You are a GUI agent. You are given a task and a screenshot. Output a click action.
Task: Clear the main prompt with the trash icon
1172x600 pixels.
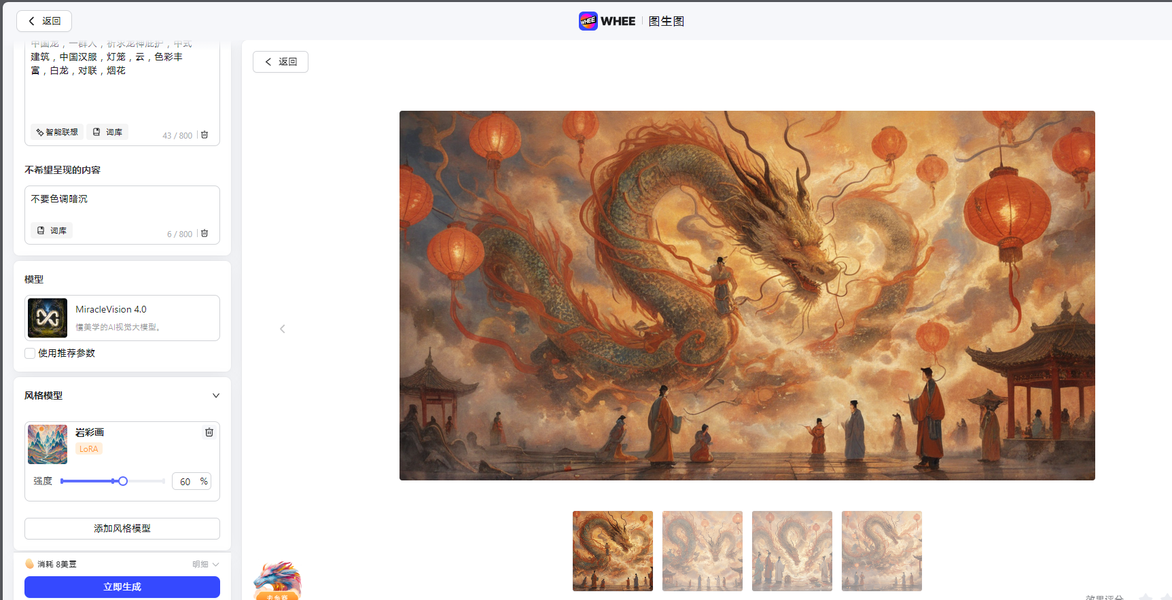tap(205, 135)
